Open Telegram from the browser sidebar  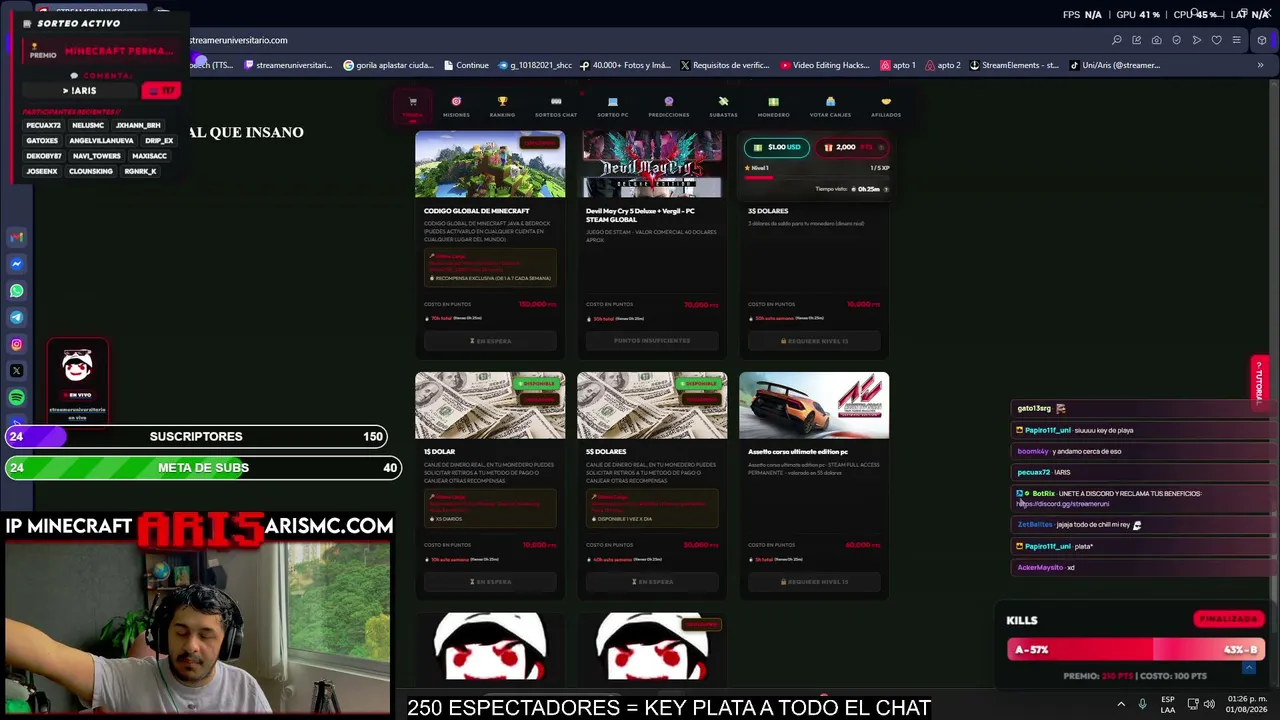pyautogui.click(x=16, y=317)
